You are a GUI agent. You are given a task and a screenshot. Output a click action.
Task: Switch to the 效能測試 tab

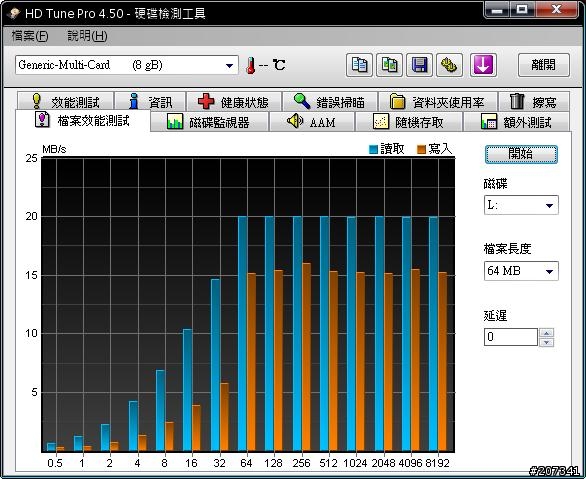pos(65,101)
